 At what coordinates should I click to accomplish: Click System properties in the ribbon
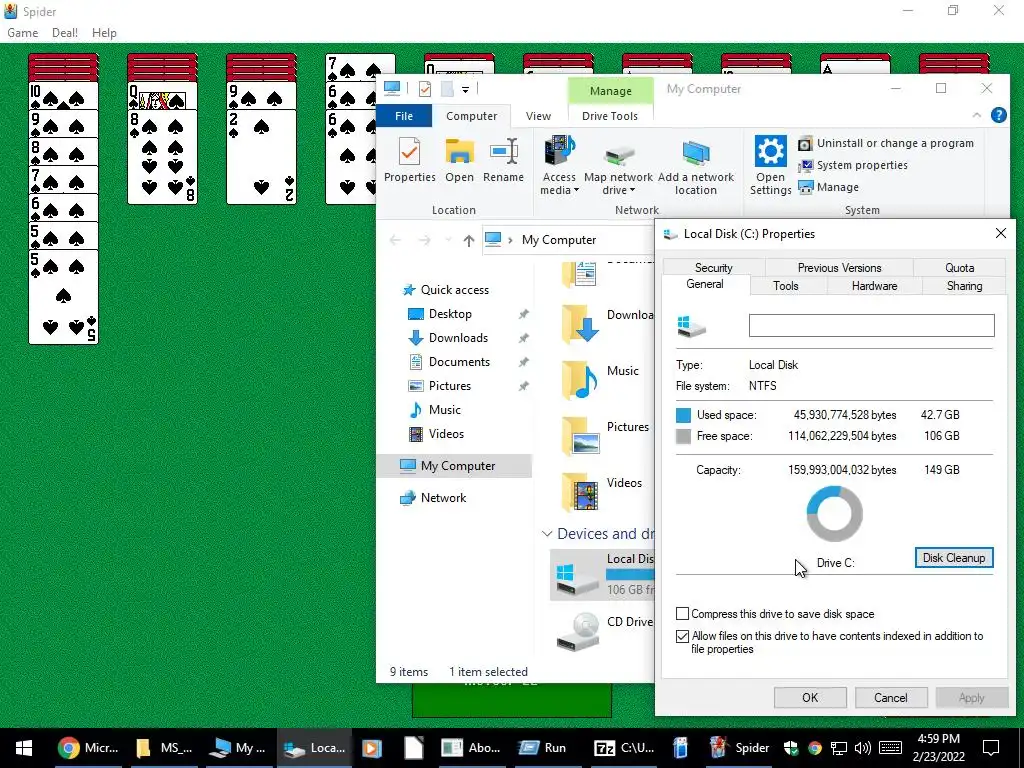(x=853, y=165)
